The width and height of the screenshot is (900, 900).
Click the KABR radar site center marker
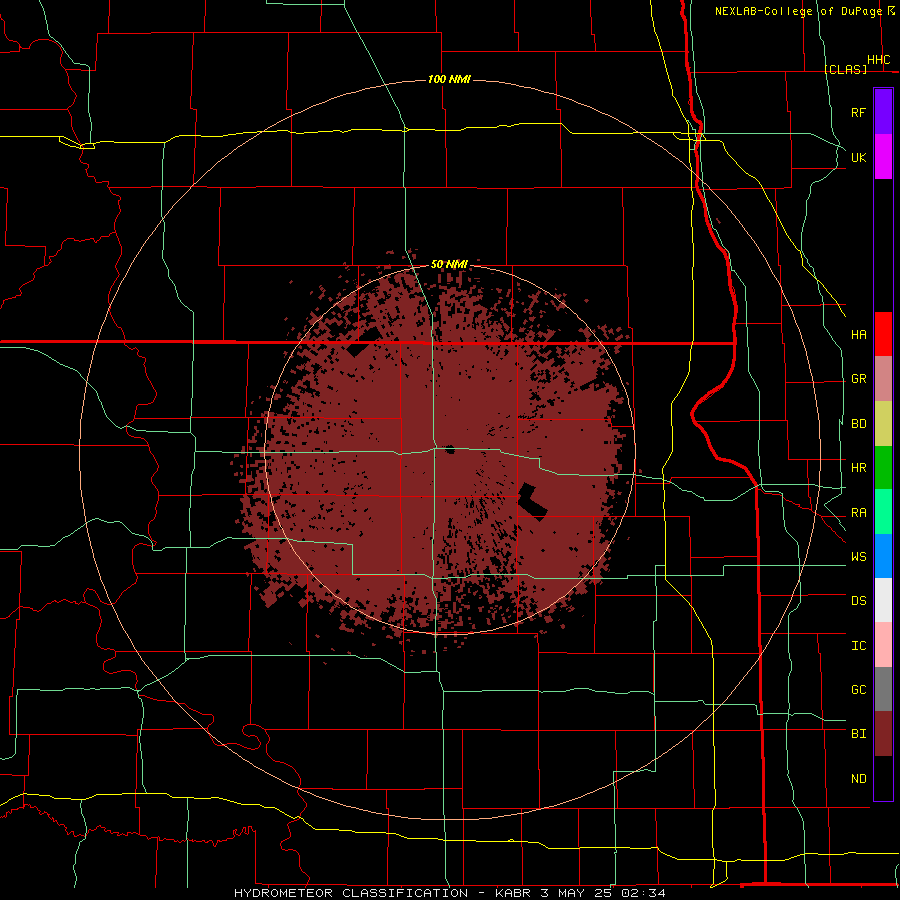click(450, 449)
